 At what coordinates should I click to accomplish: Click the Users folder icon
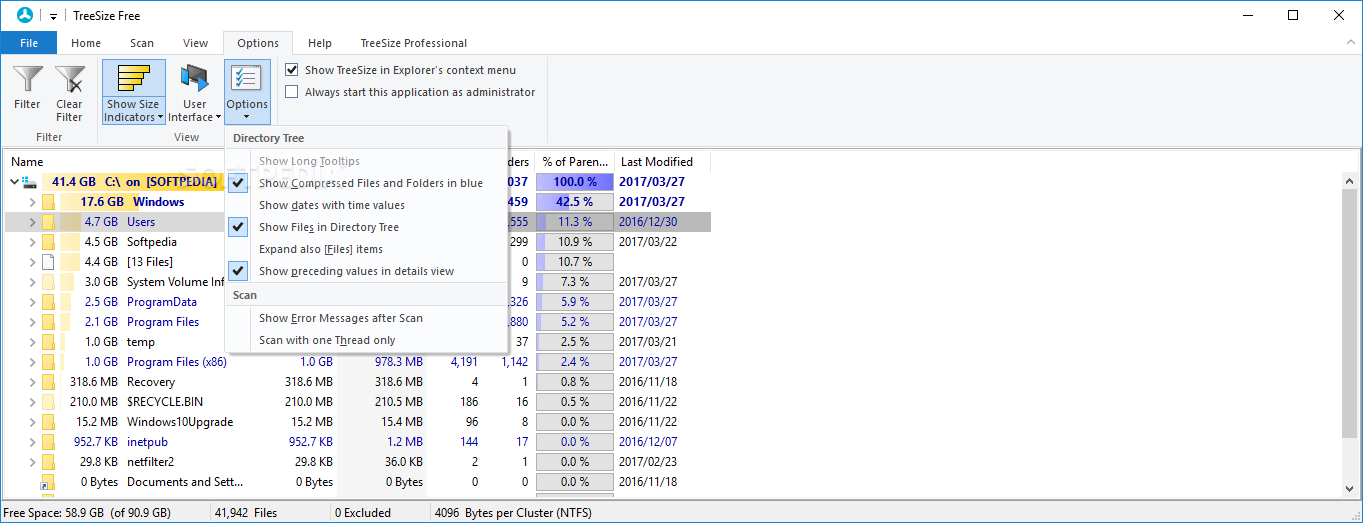(x=47, y=222)
